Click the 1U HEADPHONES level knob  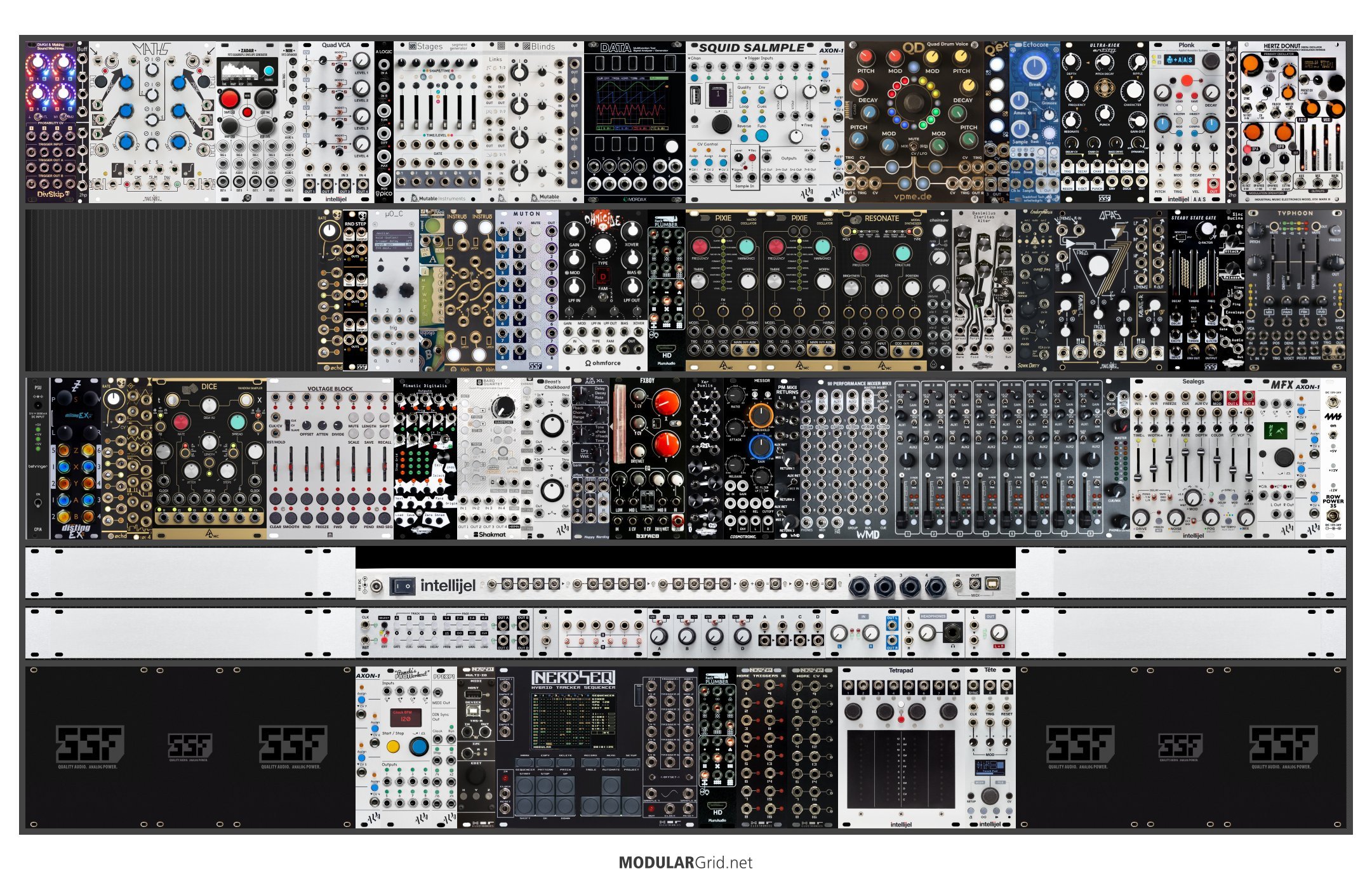pyautogui.click(x=926, y=632)
